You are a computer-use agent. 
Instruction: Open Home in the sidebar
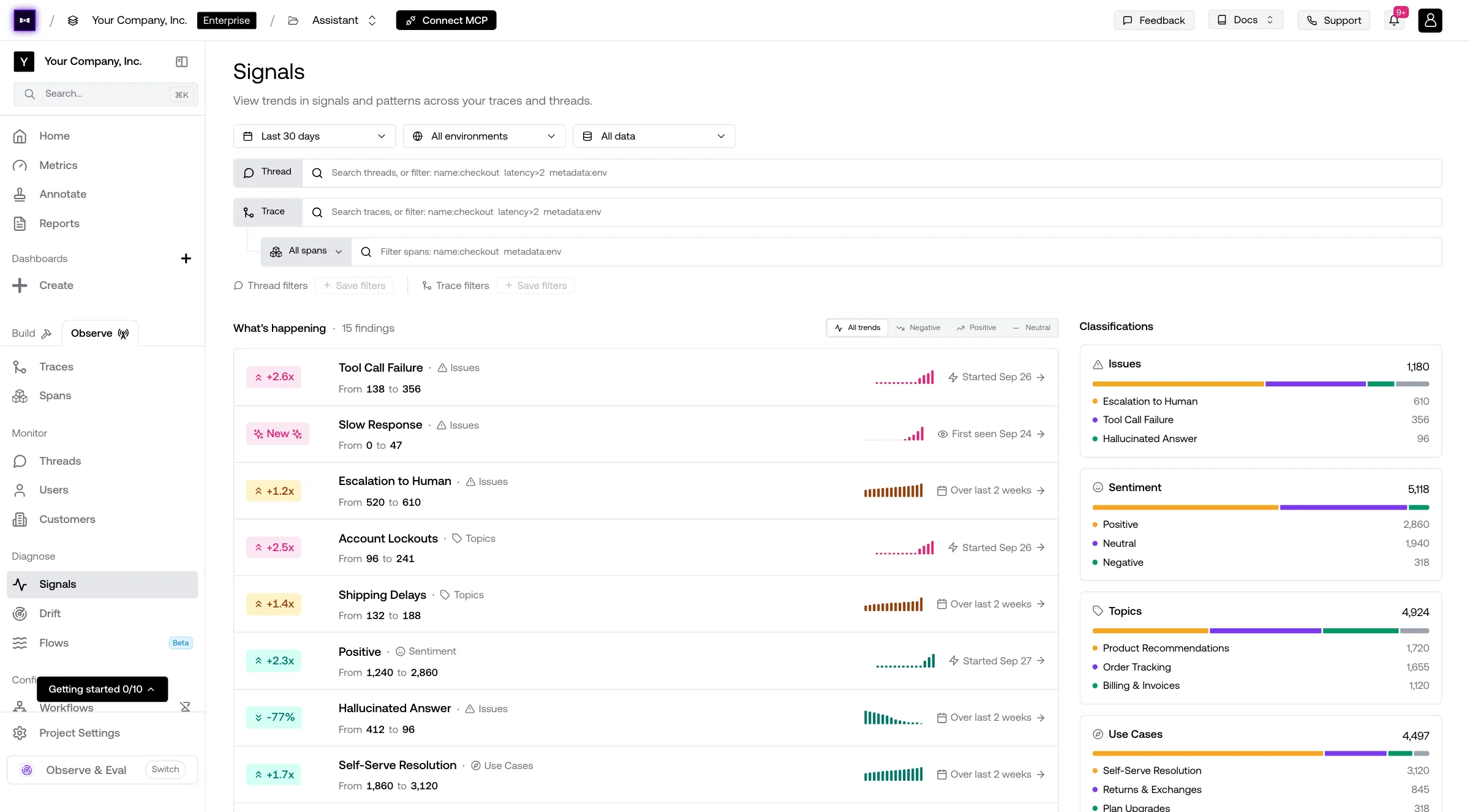click(x=102, y=136)
